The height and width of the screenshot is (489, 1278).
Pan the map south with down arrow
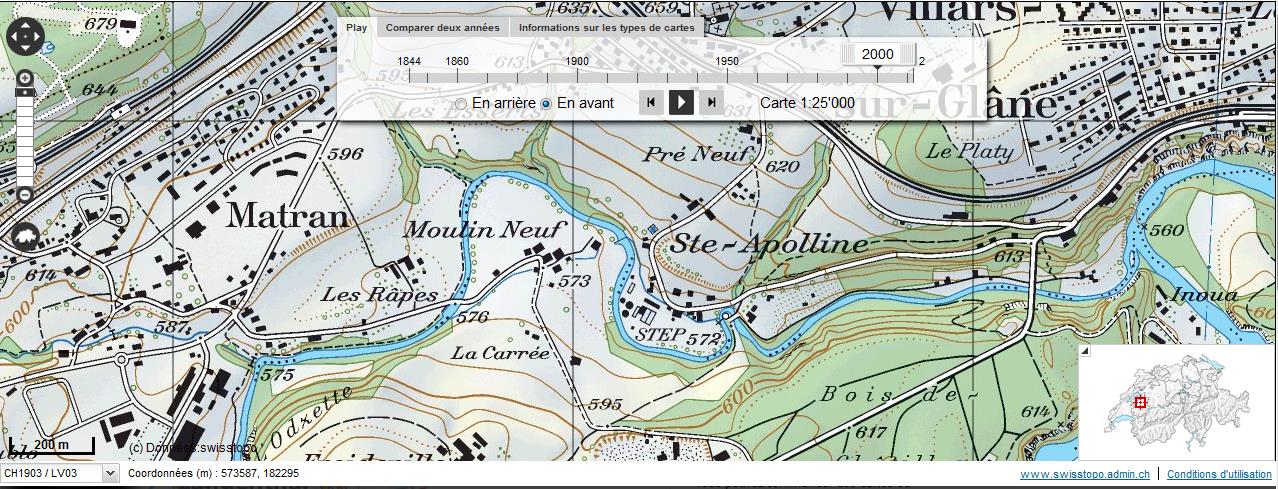coord(26,50)
